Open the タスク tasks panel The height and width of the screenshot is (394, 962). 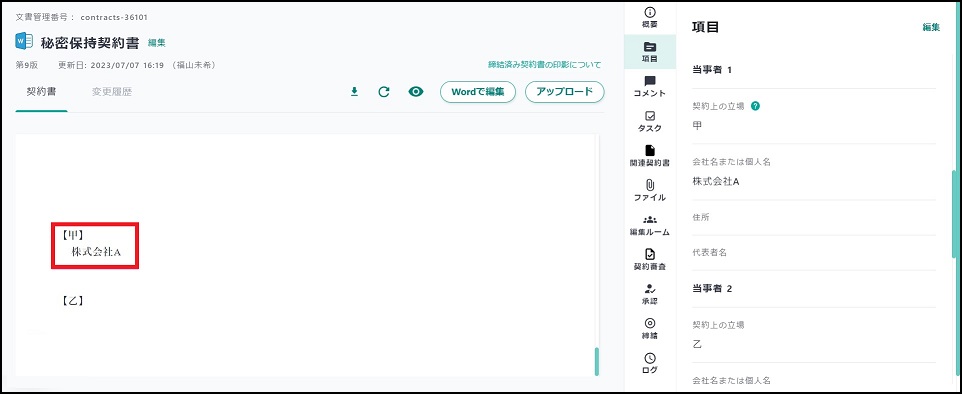[650, 122]
